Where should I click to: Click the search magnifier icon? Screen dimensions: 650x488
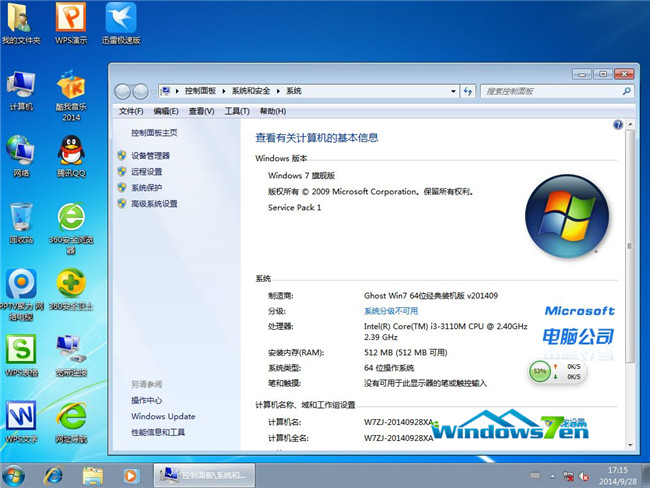pos(627,91)
